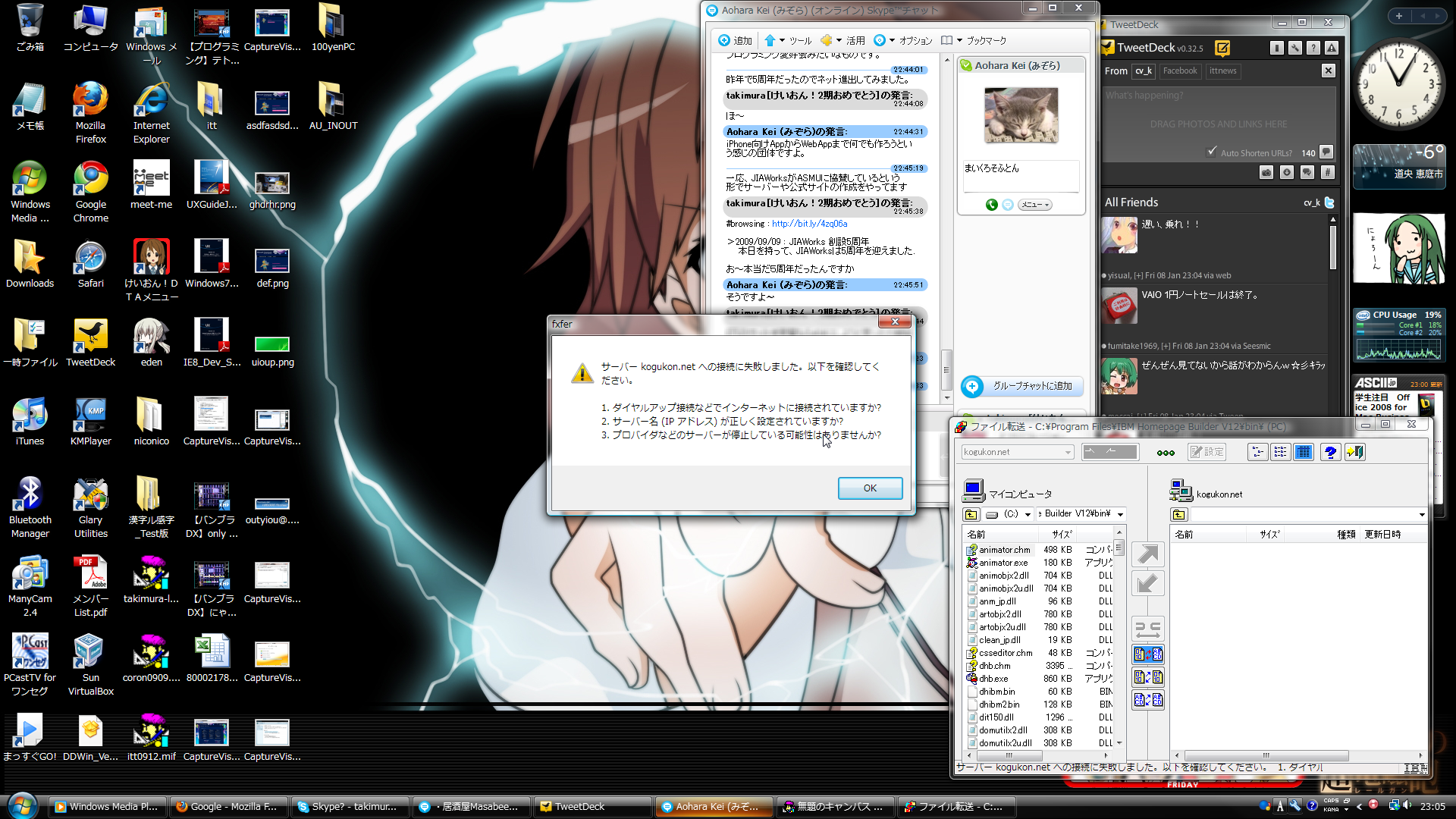Click chat bubble icon under Aohara Kei profile
Viewport: 1456px width, 819px height.
[1008, 205]
